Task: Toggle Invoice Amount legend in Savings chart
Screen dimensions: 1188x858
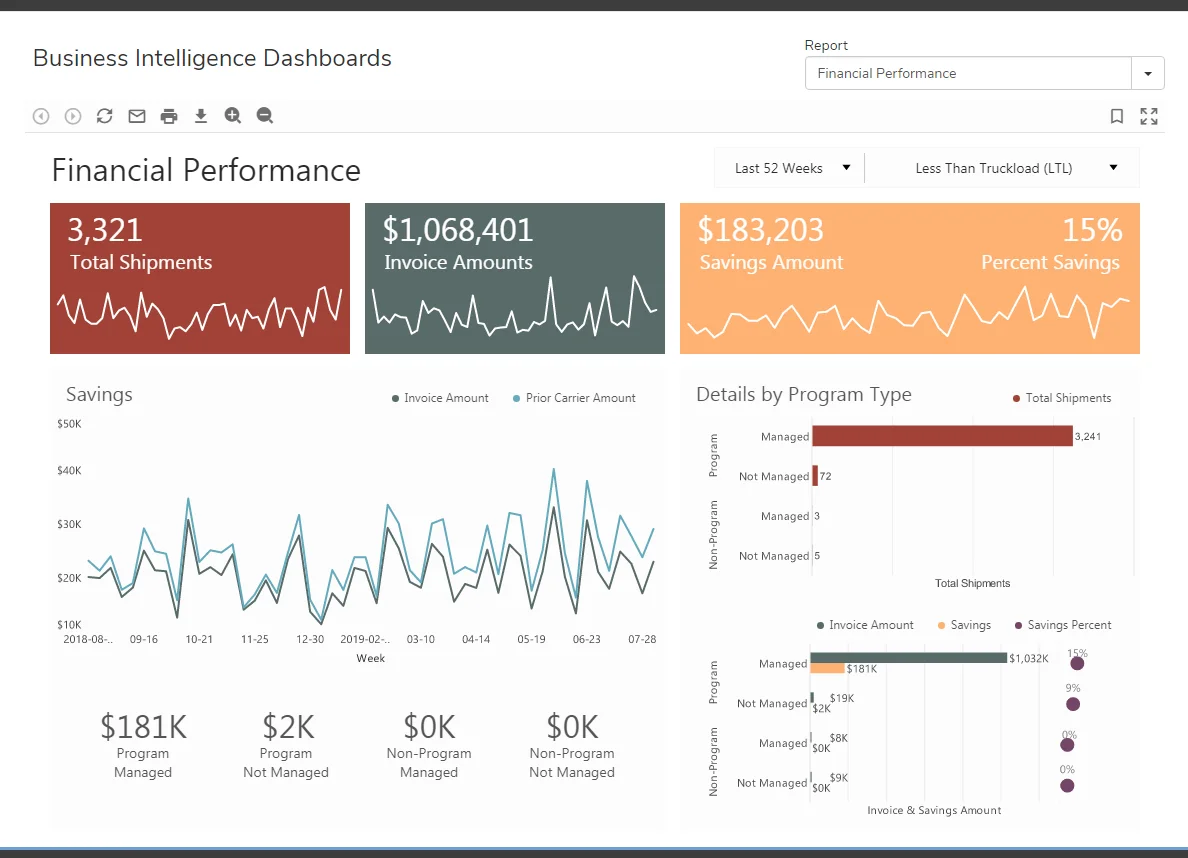Action: click(x=440, y=398)
